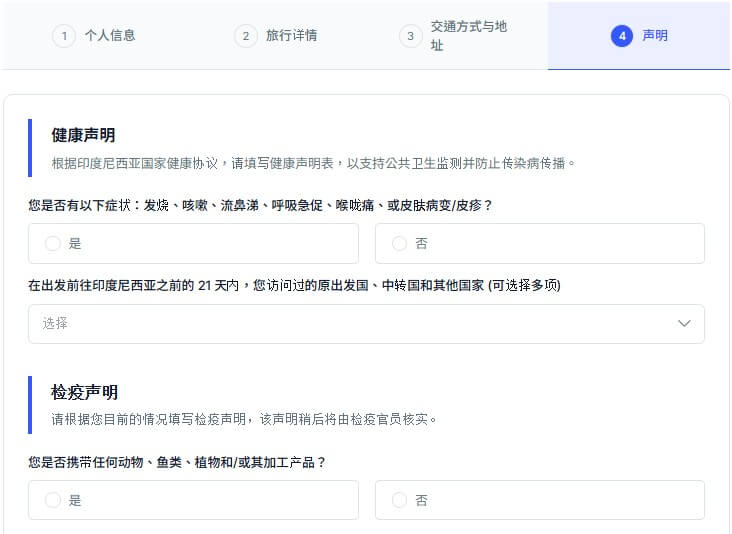Screen dimensions: 732x534
Task: Select 是 for the symptoms question
Action: pos(53,243)
